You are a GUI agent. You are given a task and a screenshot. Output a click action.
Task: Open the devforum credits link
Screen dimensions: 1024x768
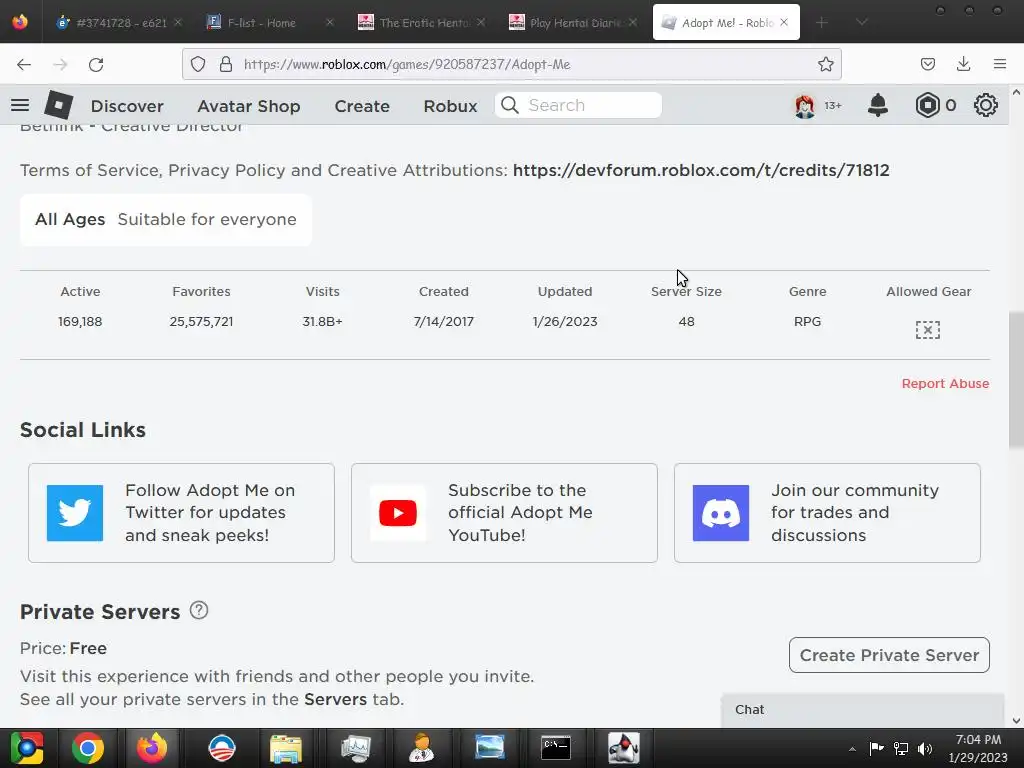[x=701, y=170]
